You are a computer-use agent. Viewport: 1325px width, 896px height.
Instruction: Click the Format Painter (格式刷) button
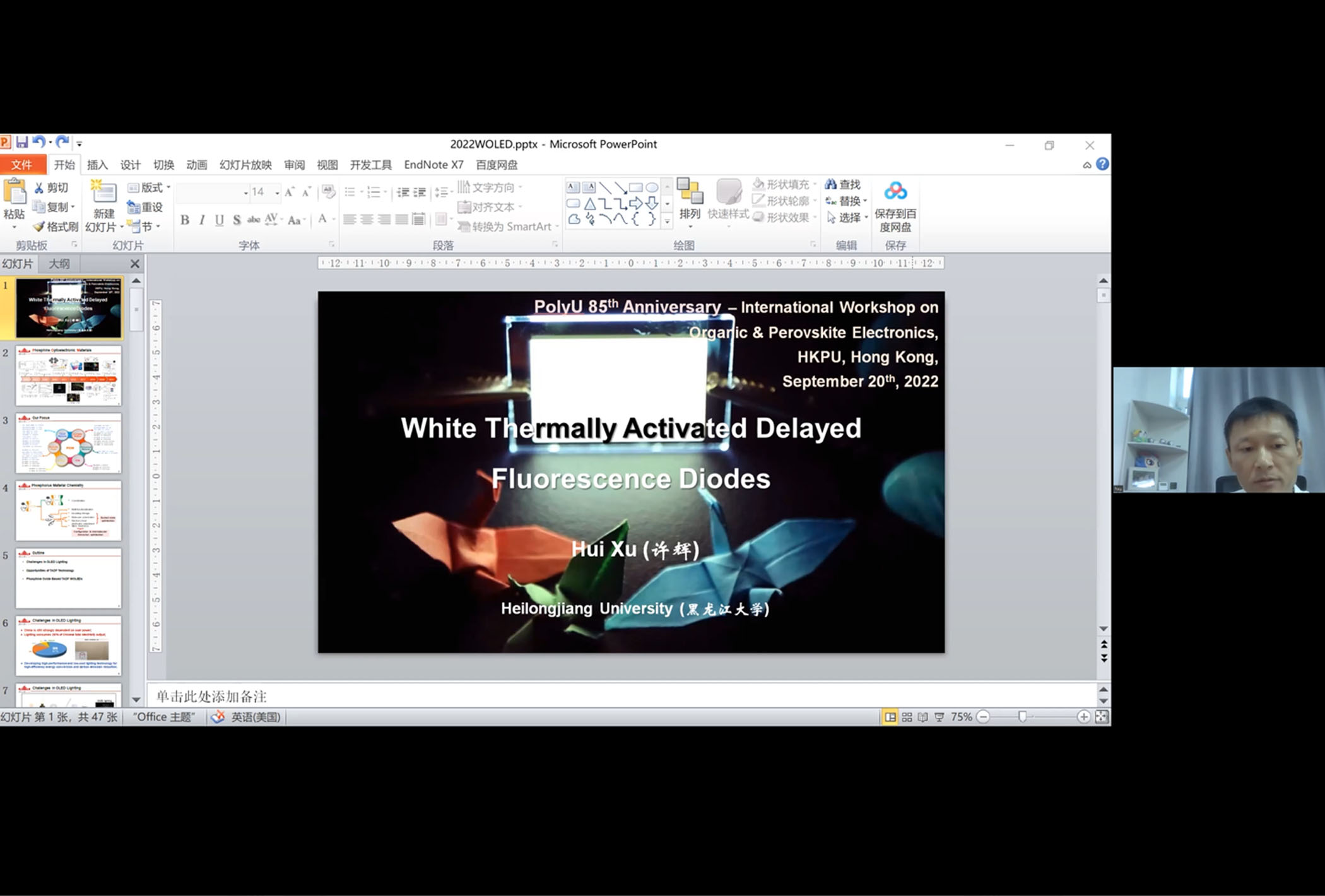[56, 226]
